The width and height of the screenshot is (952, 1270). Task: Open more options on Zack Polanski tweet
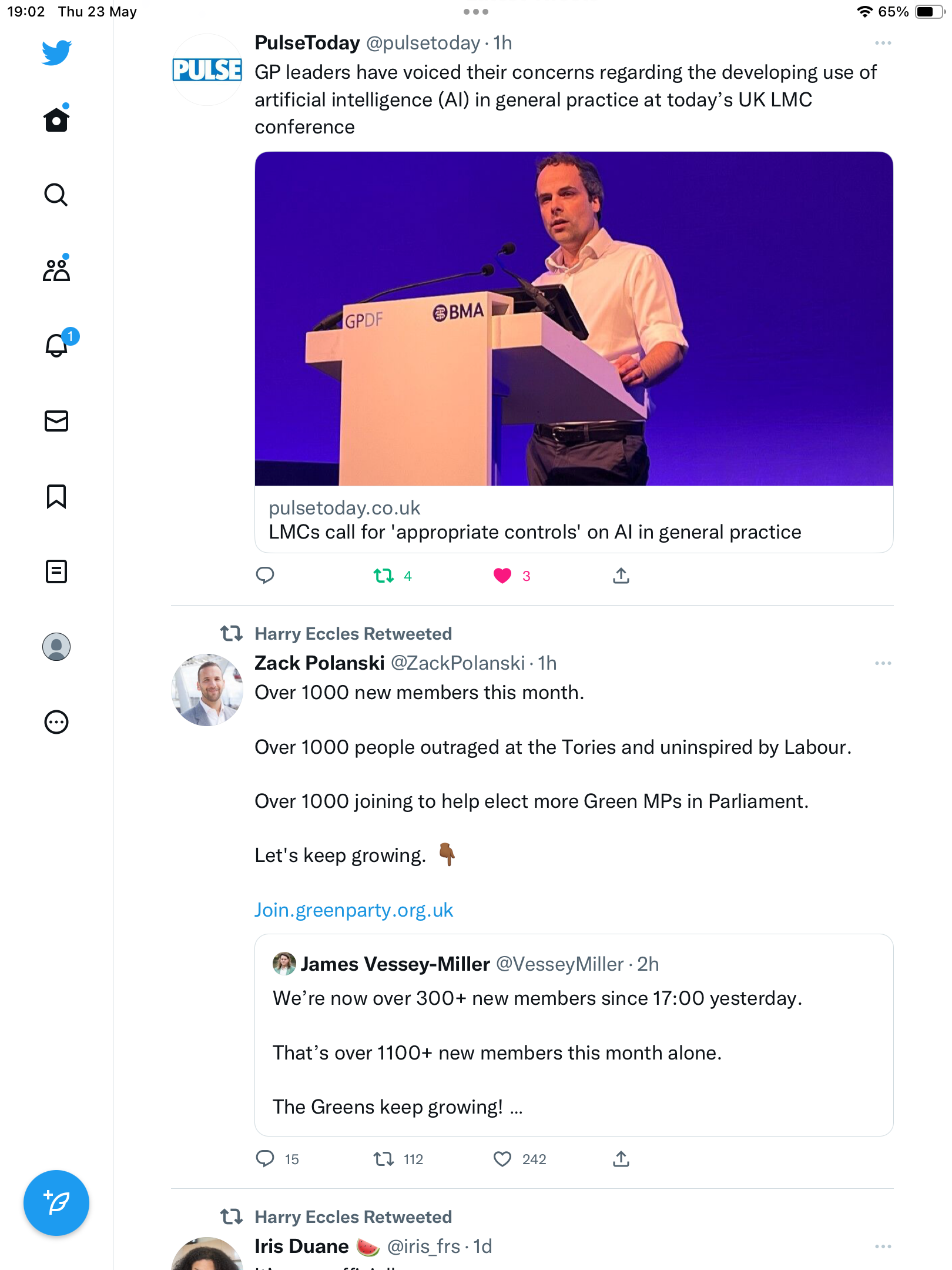(x=883, y=663)
